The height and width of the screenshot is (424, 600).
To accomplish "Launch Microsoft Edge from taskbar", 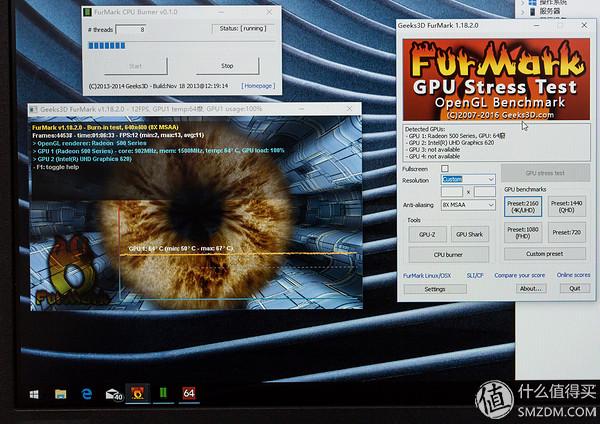I will (x=87, y=394).
